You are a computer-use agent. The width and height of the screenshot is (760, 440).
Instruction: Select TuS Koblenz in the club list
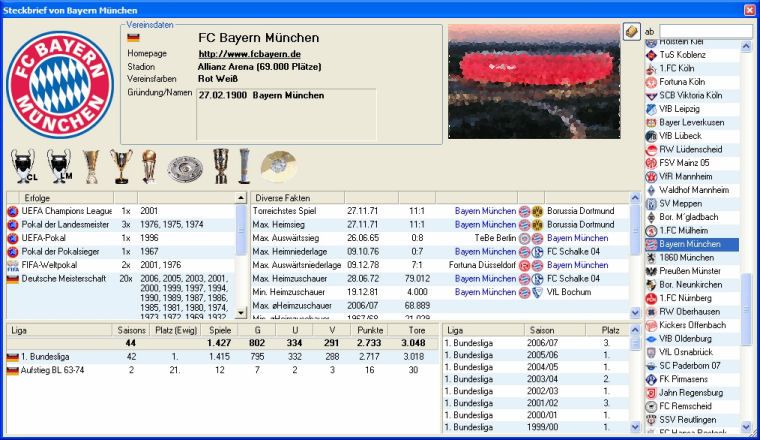coord(693,55)
